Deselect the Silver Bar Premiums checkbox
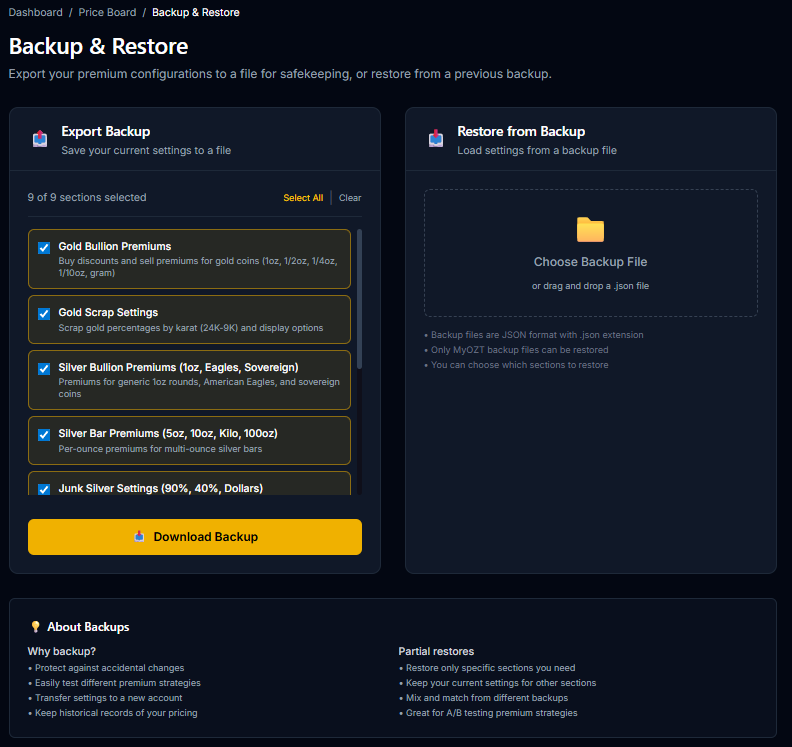 tap(44, 435)
